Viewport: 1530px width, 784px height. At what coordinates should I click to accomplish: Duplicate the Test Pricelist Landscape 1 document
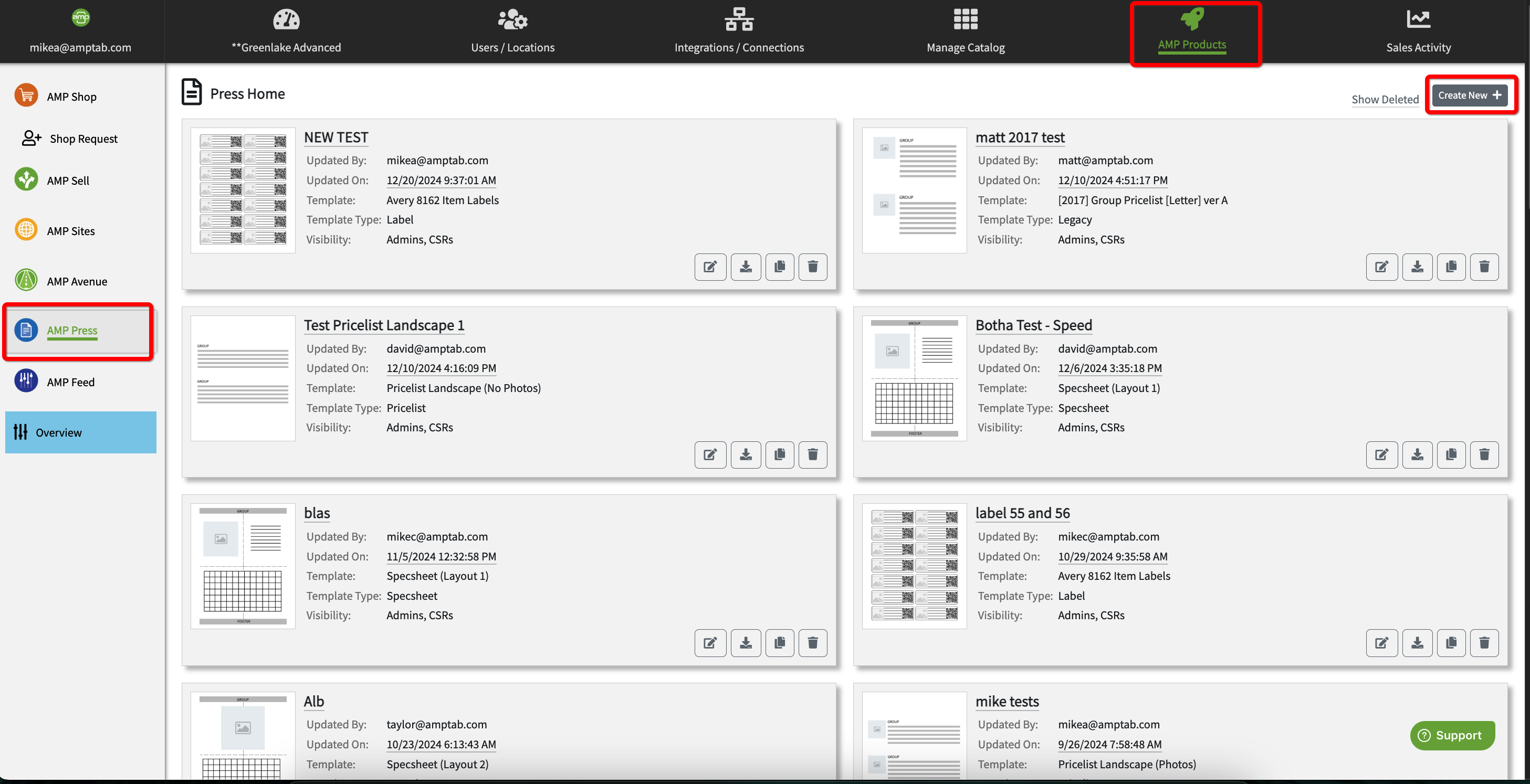point(779,454)
